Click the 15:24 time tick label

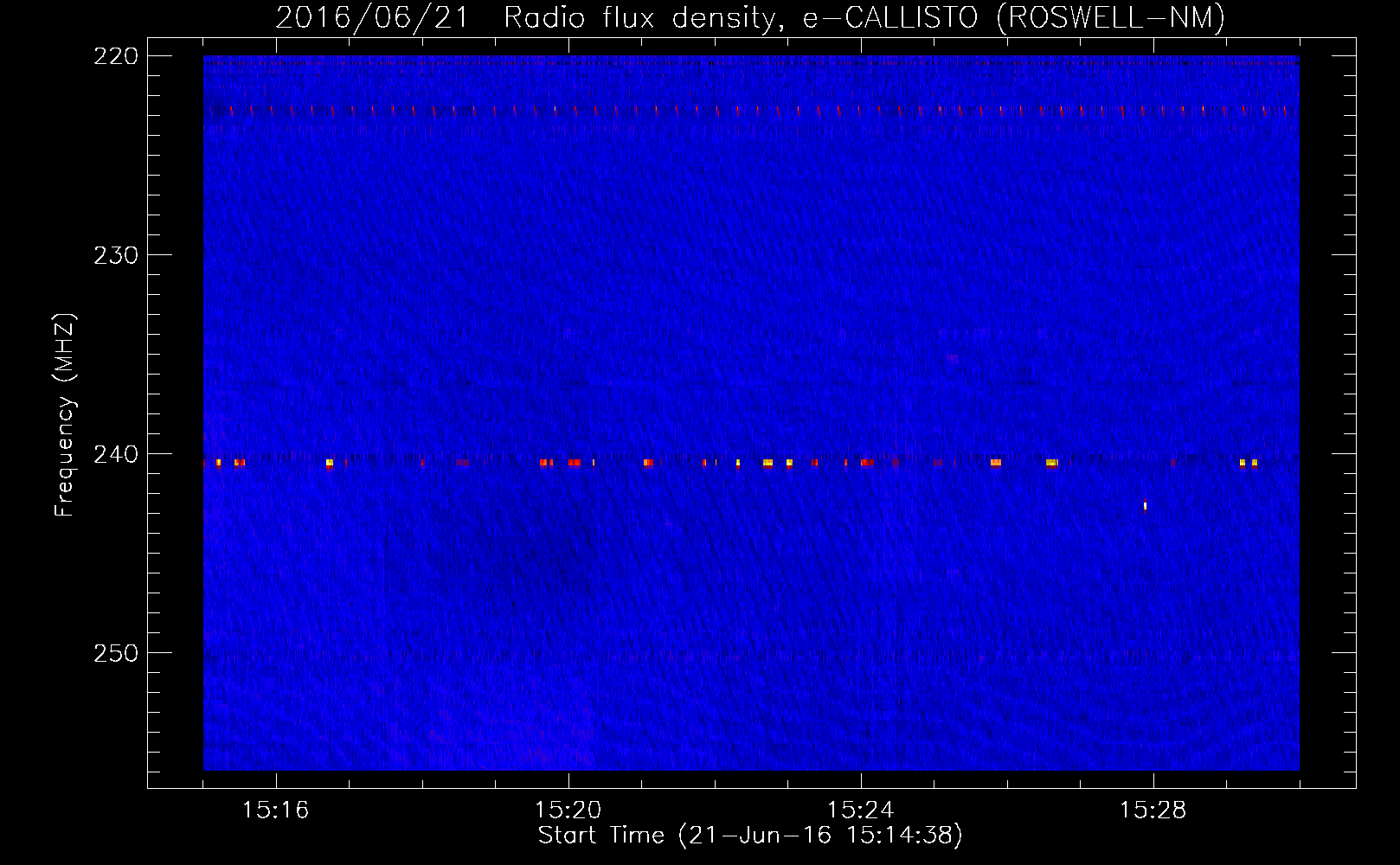click(x=860, y=810)
